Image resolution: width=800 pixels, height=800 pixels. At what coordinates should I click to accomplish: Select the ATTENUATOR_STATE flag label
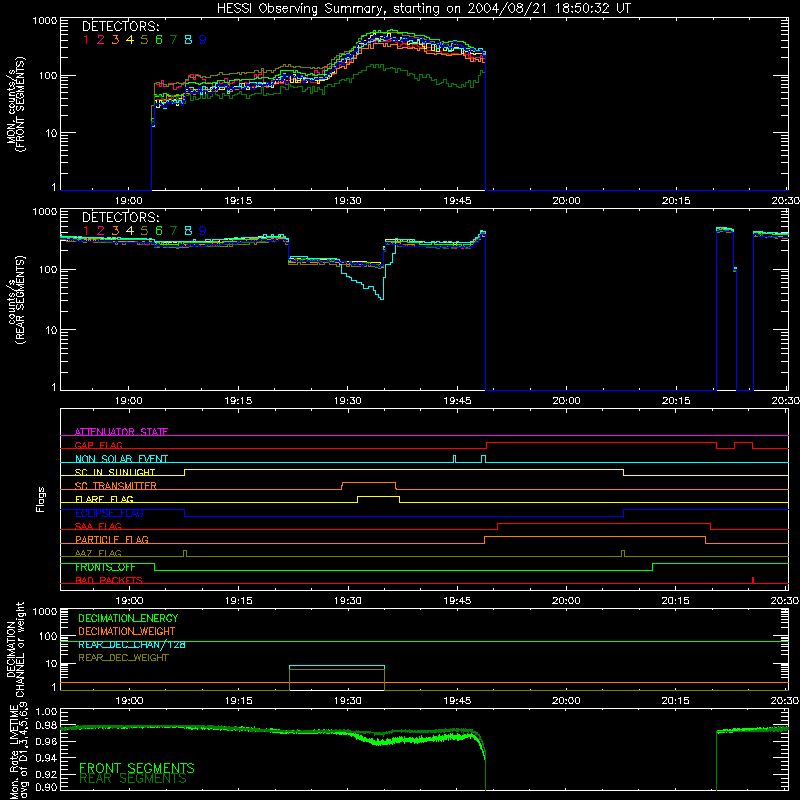[121, 432]
